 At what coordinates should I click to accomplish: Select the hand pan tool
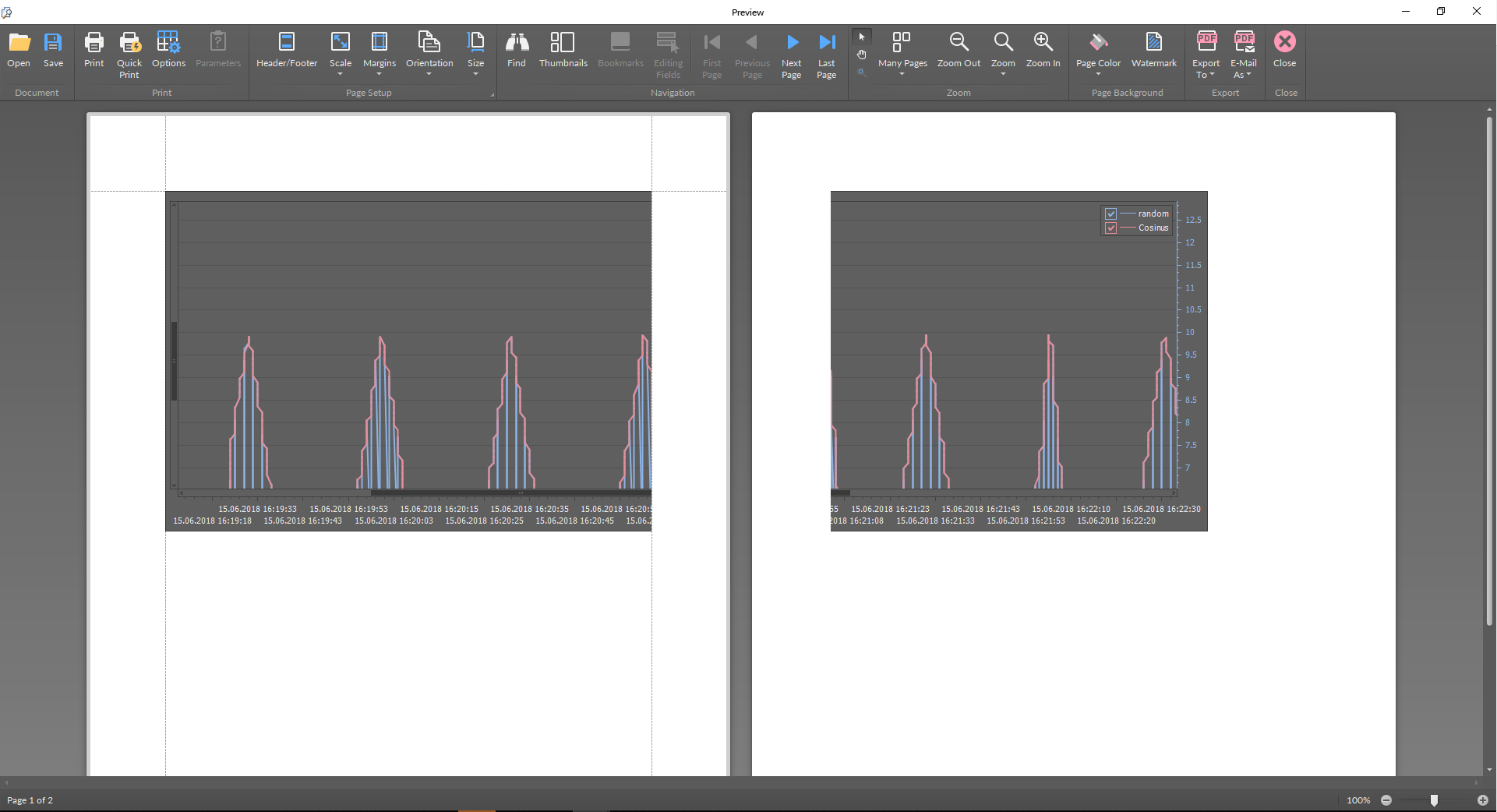[862, 55]
